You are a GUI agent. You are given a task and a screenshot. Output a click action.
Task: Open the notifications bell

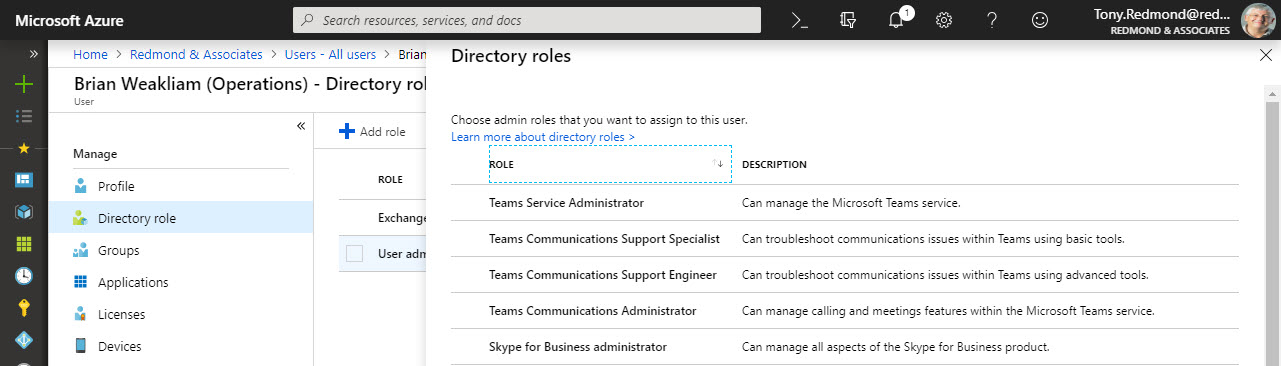point(896,21)
